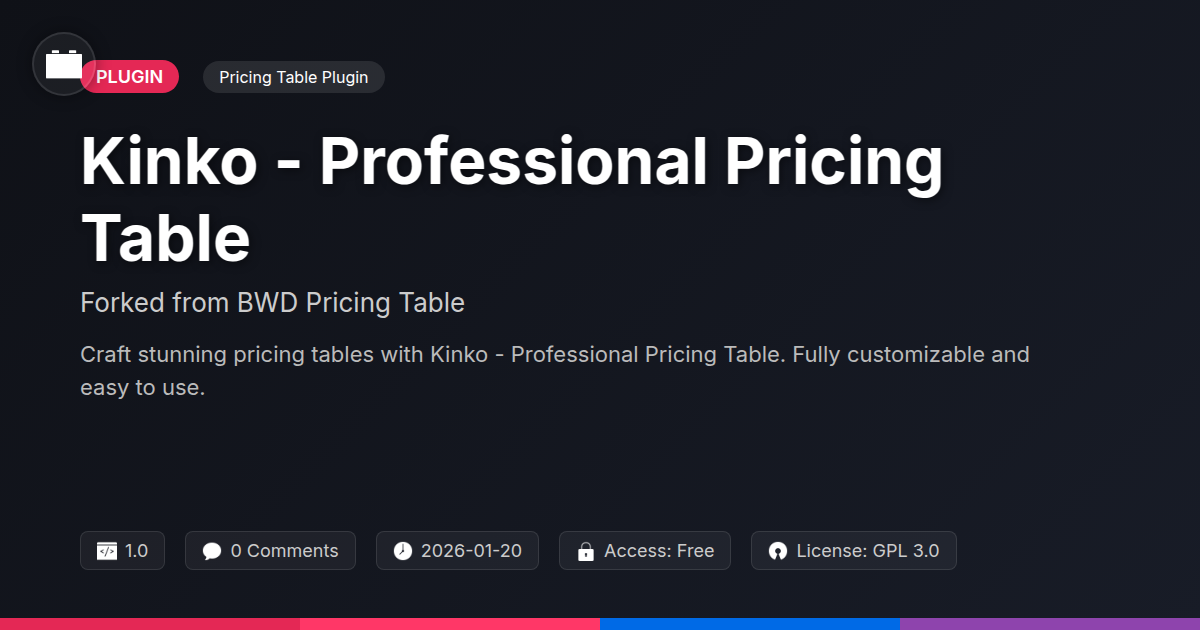Click the speech bubble comments icon
1200x630 pixels.
[x=211, y=551]
